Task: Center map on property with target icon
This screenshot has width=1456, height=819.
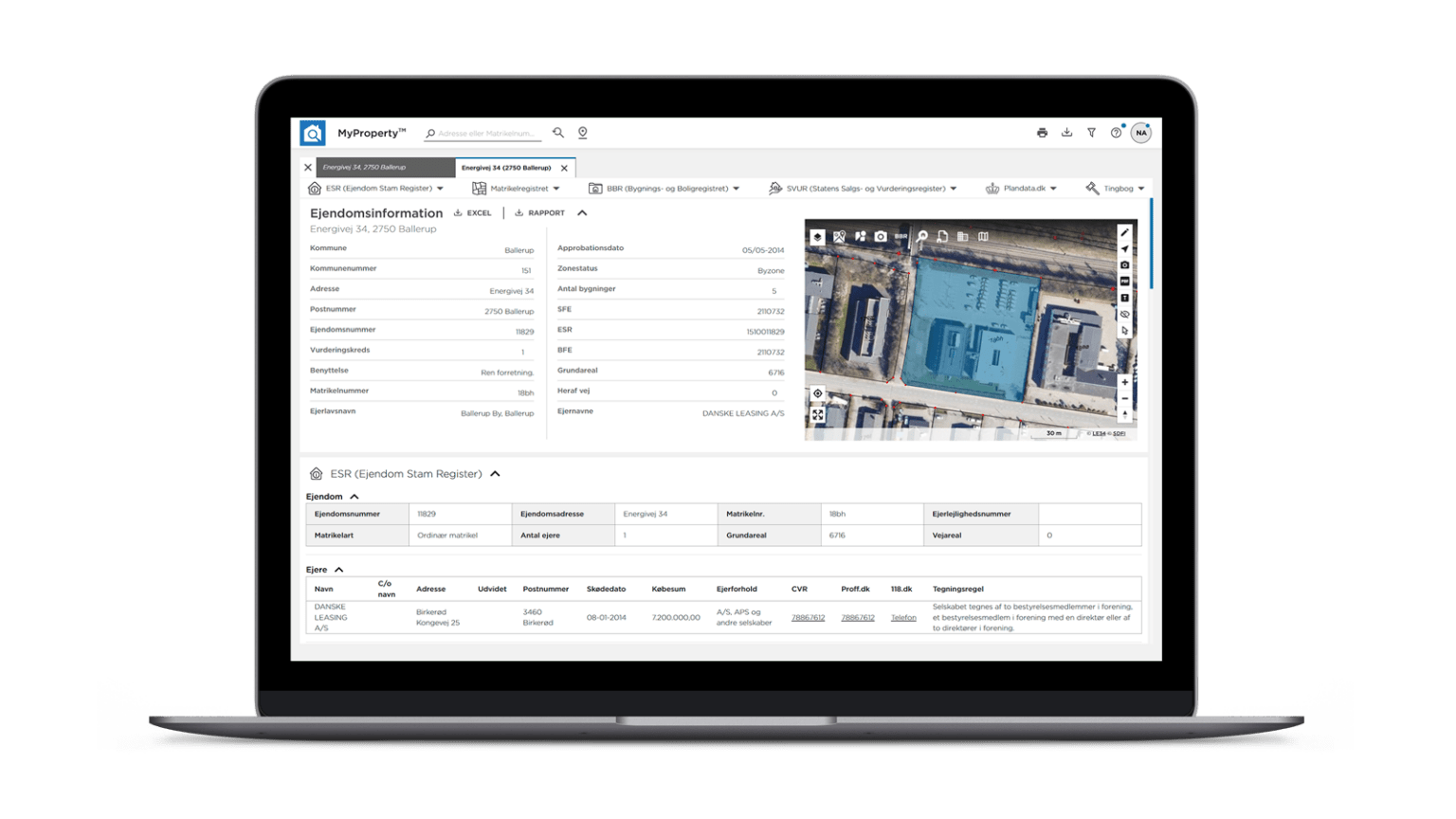Action: 817,393
